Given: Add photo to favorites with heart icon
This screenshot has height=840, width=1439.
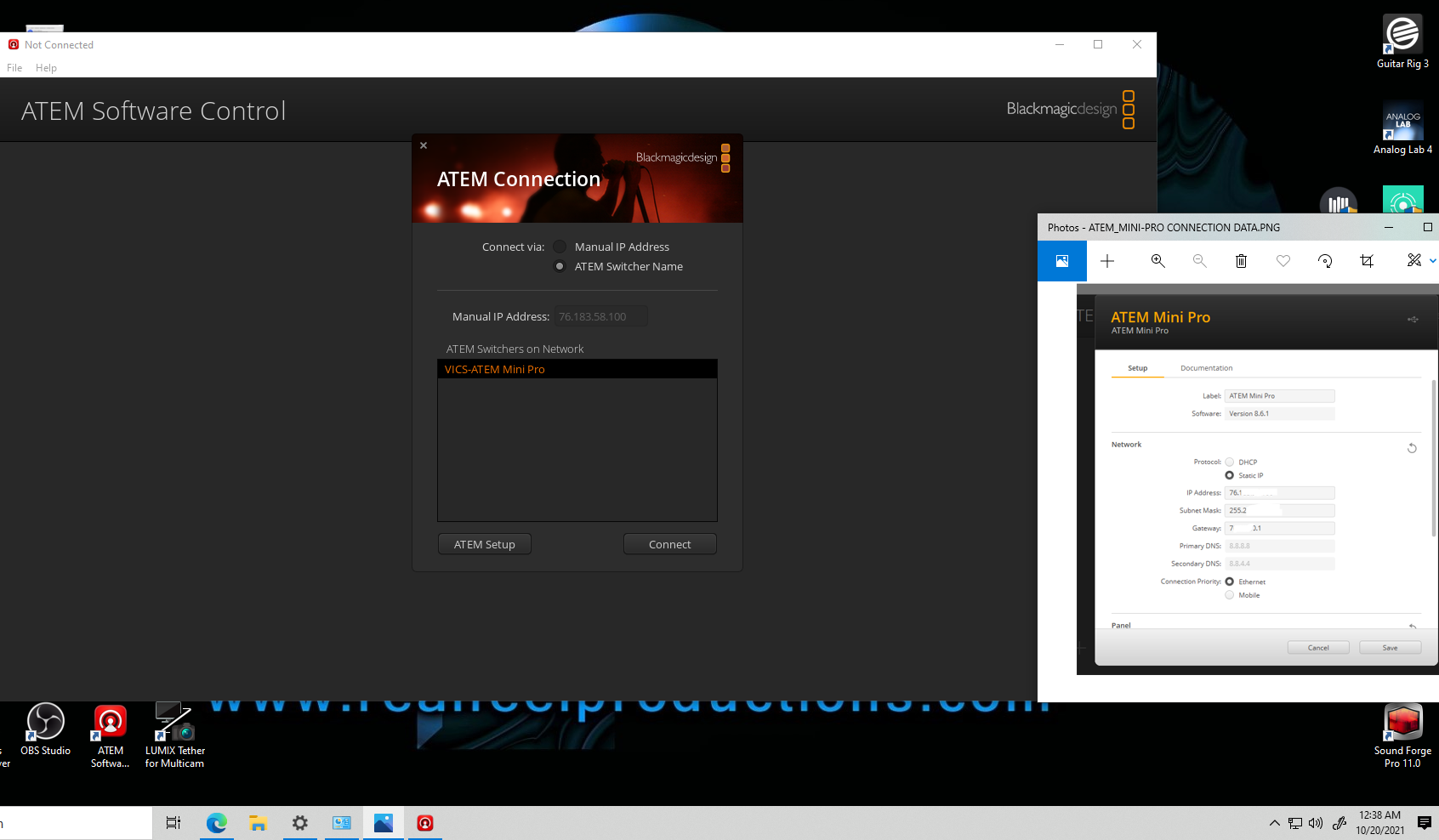Looking at the screenshot, I should [1283, 261].
